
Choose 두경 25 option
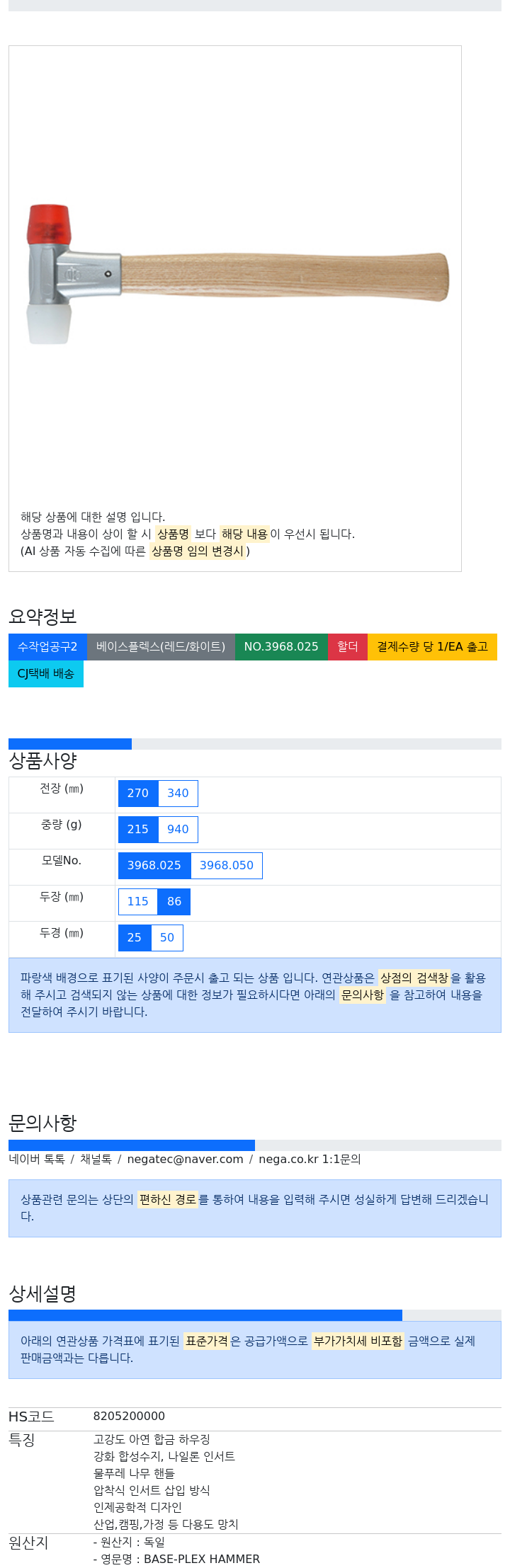click(x=135, y=938)
